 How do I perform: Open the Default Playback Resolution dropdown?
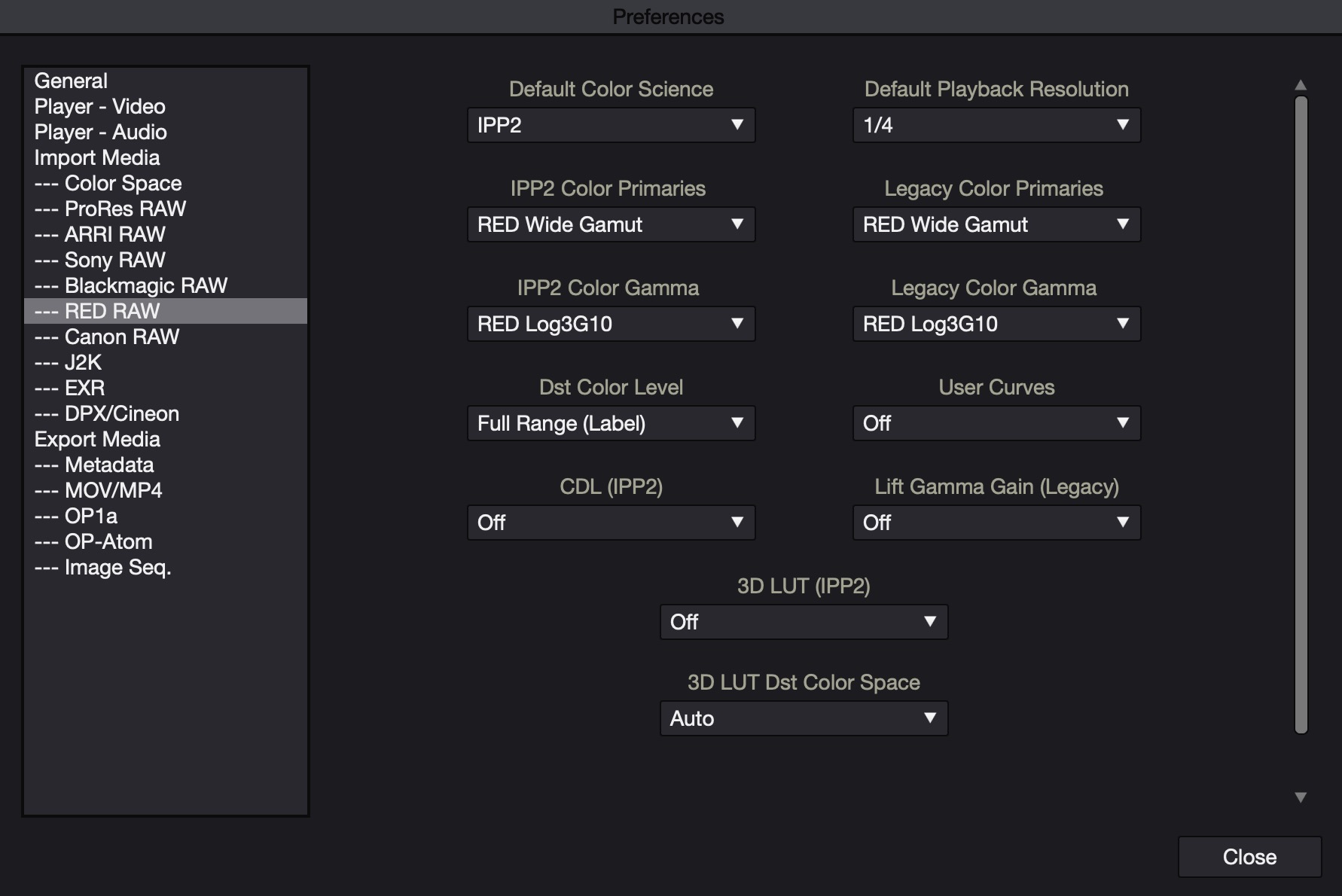[x=996, y=125]
